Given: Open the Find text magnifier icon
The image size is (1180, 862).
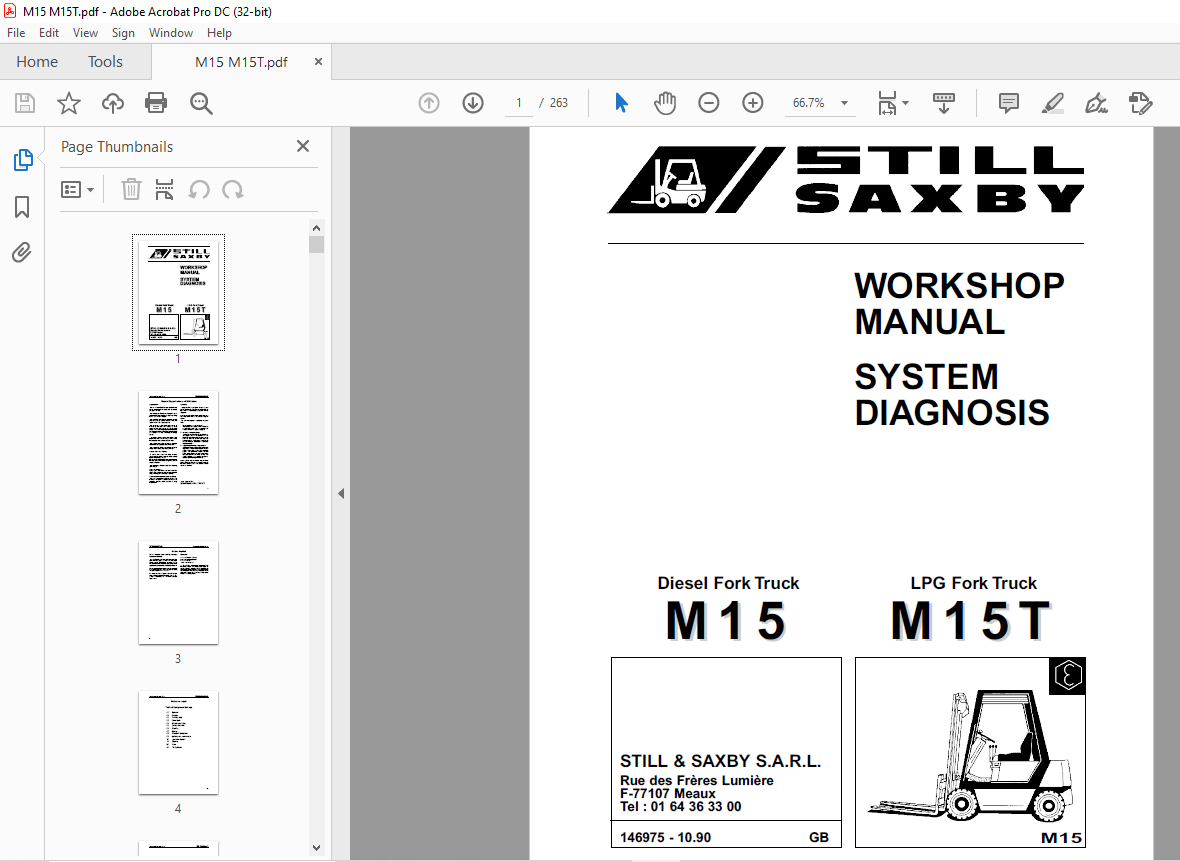Looking at the screenshot, I should coord(201,103).
